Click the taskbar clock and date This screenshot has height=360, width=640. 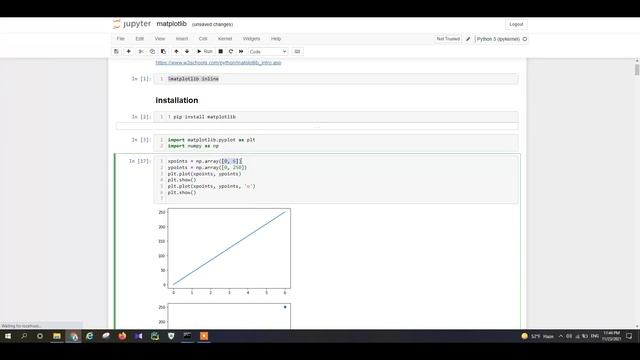click(611, 336)
